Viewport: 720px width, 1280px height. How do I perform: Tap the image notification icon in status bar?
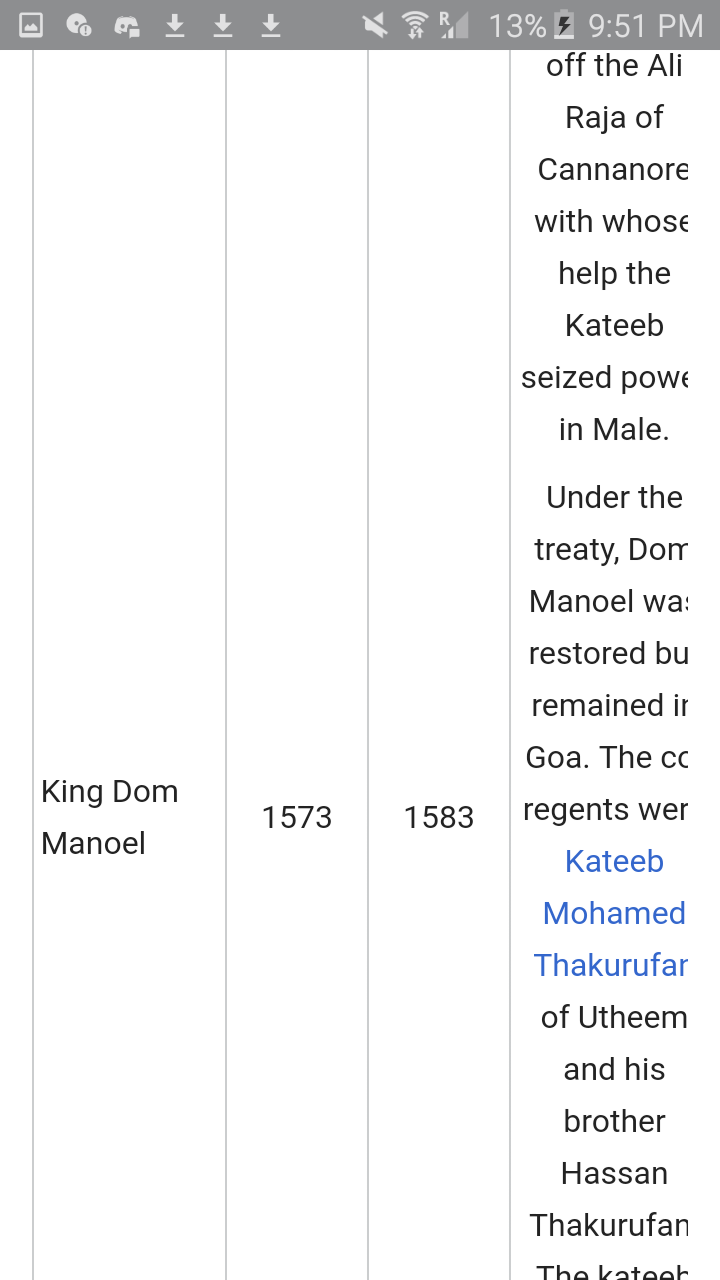coord(31,25)
